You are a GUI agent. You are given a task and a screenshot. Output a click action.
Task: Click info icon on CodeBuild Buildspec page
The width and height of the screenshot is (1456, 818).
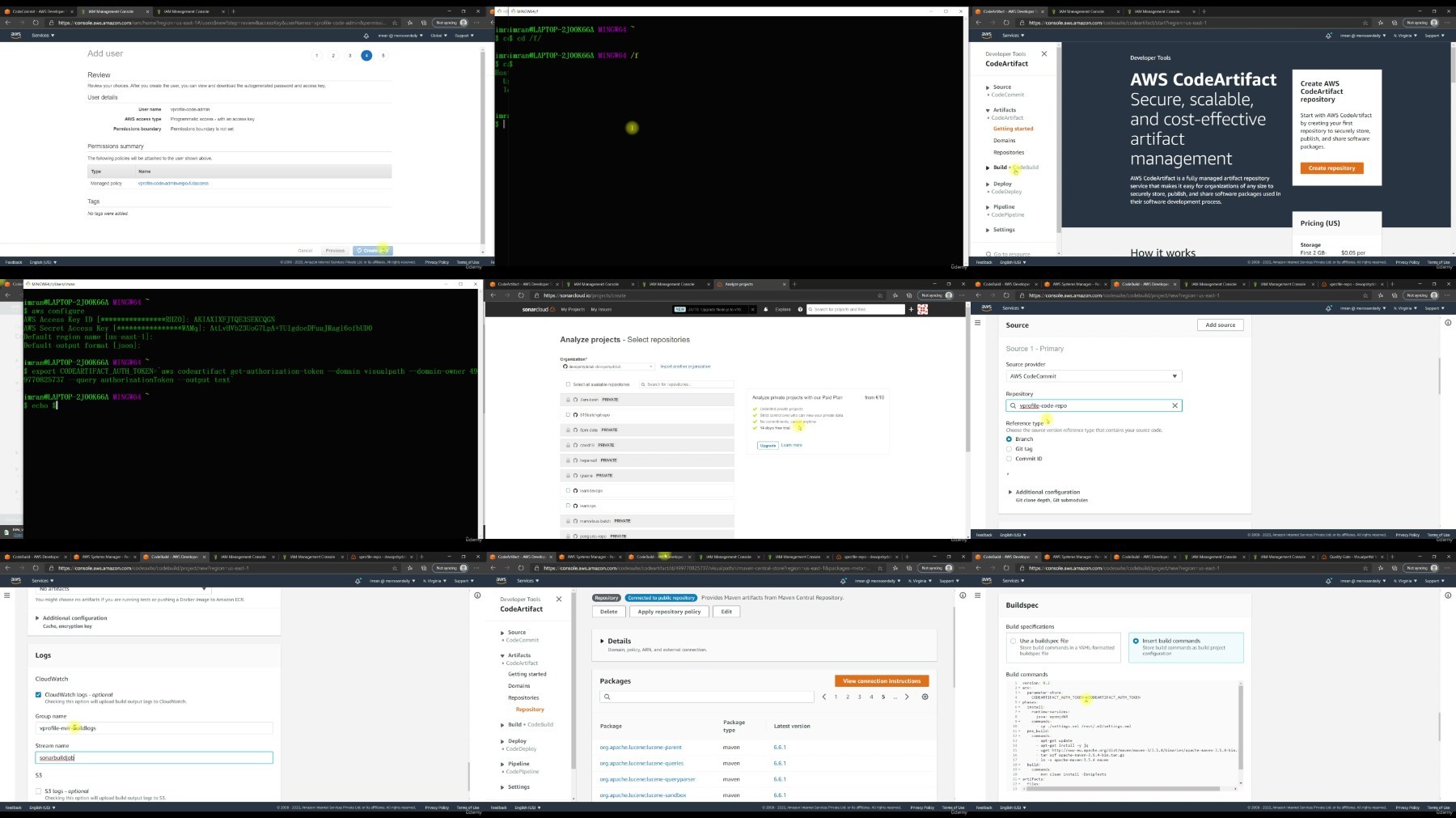(x=1448, y=595)
